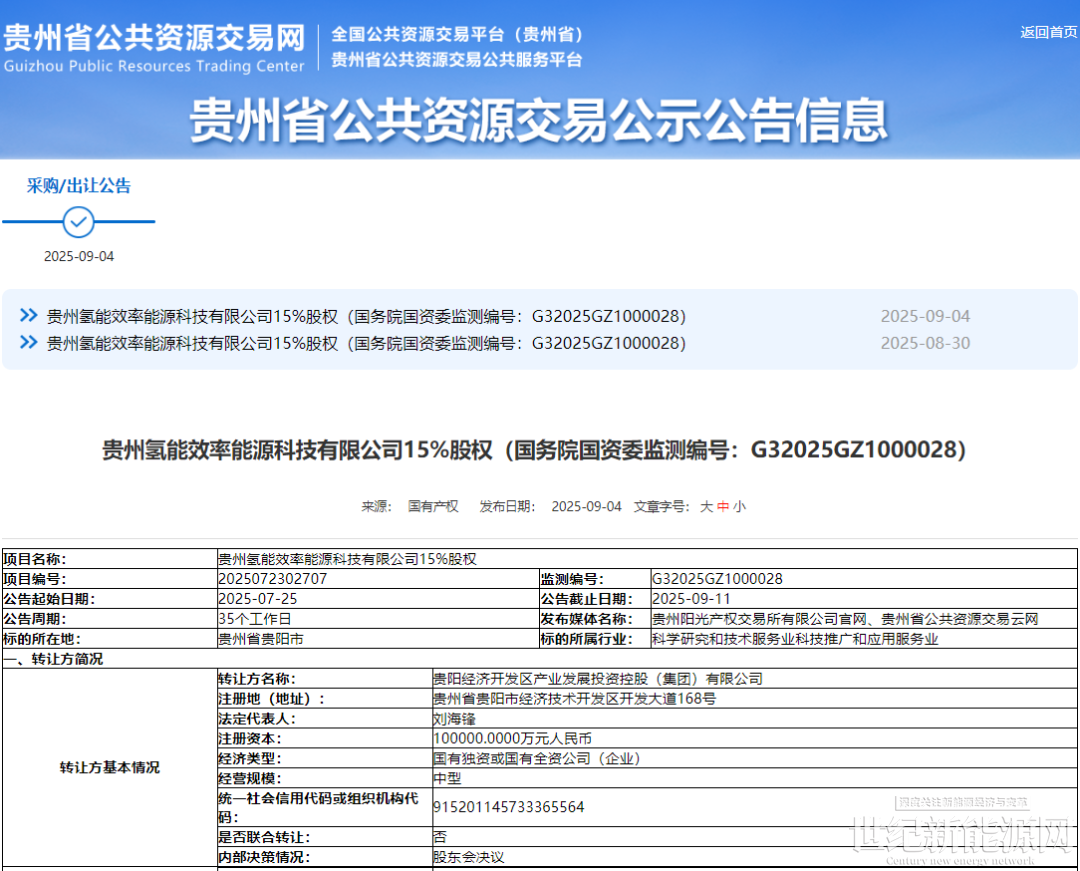
Task: Click the article title heading with G32025GZ1000028
Action: [534, 451]
